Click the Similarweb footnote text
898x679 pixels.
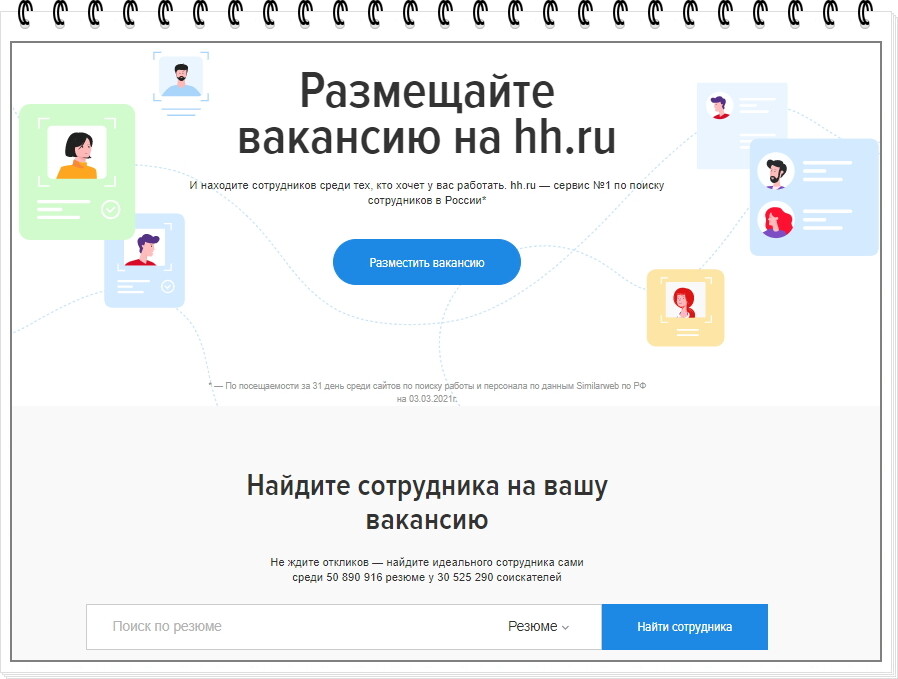tap(427, 392)
